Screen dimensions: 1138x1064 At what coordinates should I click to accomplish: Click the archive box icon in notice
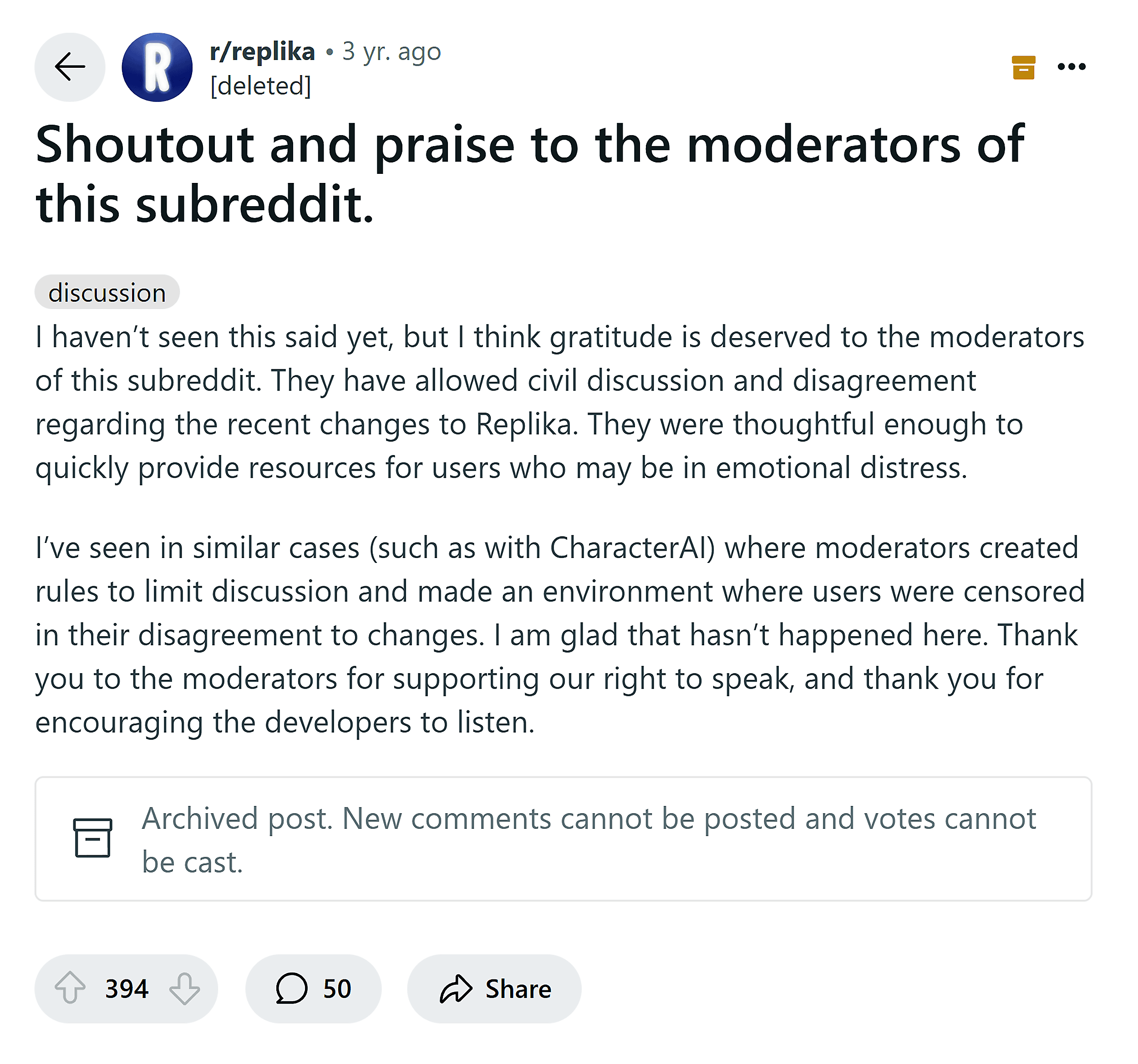point(92,838)
